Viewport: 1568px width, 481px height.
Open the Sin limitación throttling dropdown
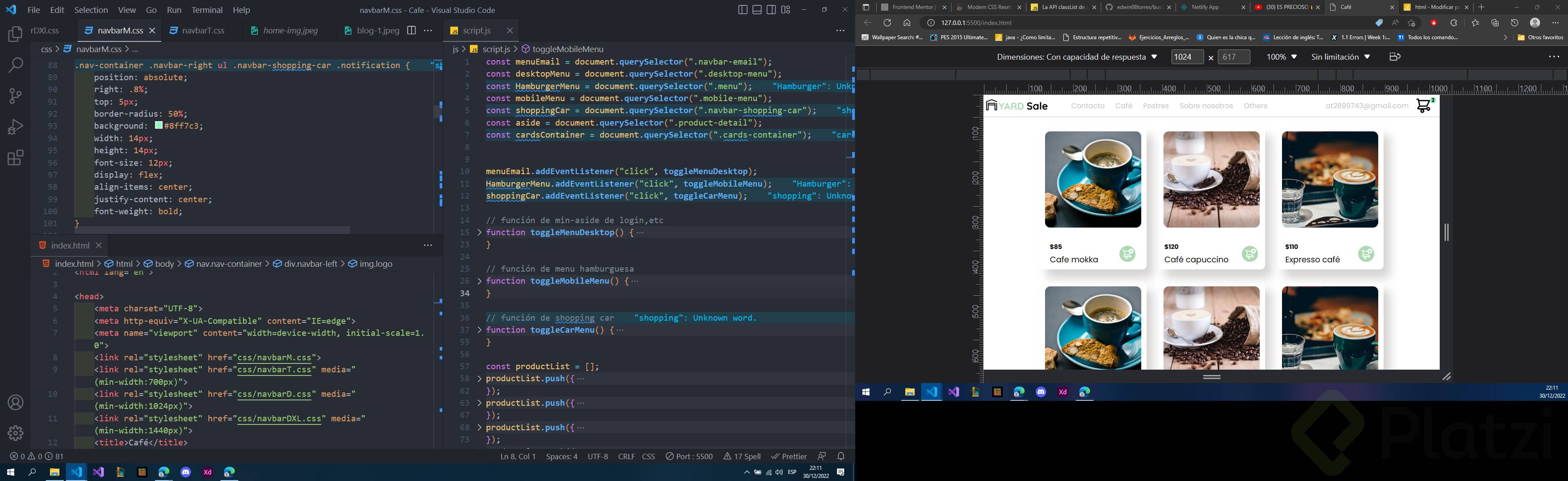pos(1340,57)
